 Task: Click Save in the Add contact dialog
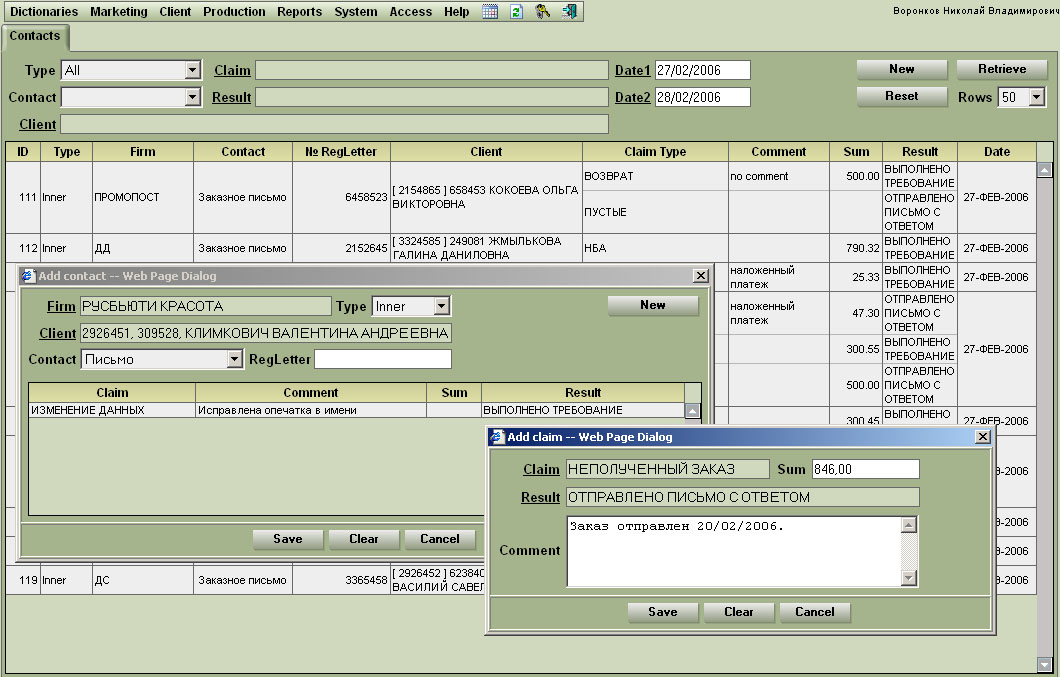(288, 539)
